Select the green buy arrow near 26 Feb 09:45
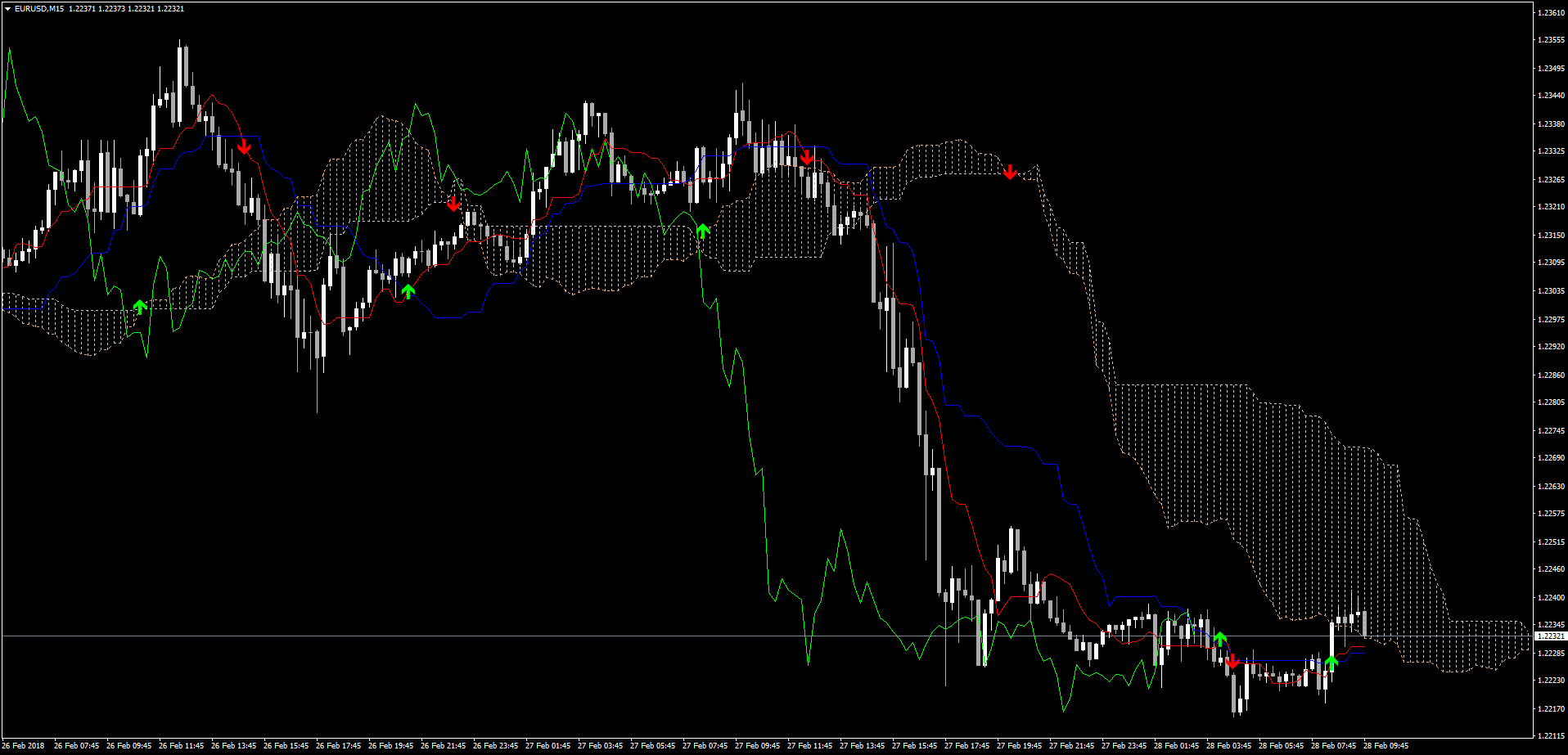Screen dimensions: 1568x755 (140, 307)
